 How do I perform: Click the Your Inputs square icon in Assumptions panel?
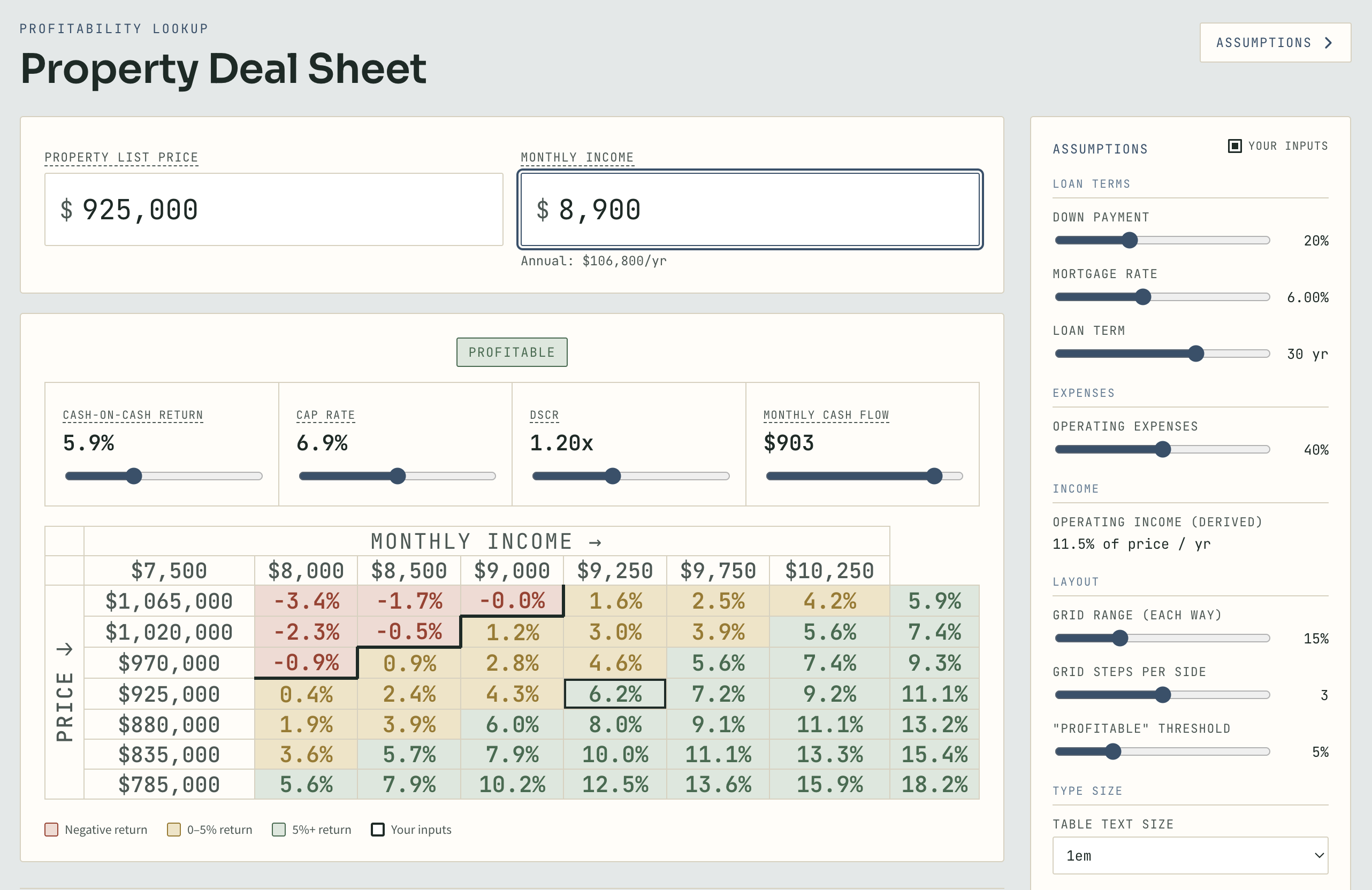coord(1235,145)
